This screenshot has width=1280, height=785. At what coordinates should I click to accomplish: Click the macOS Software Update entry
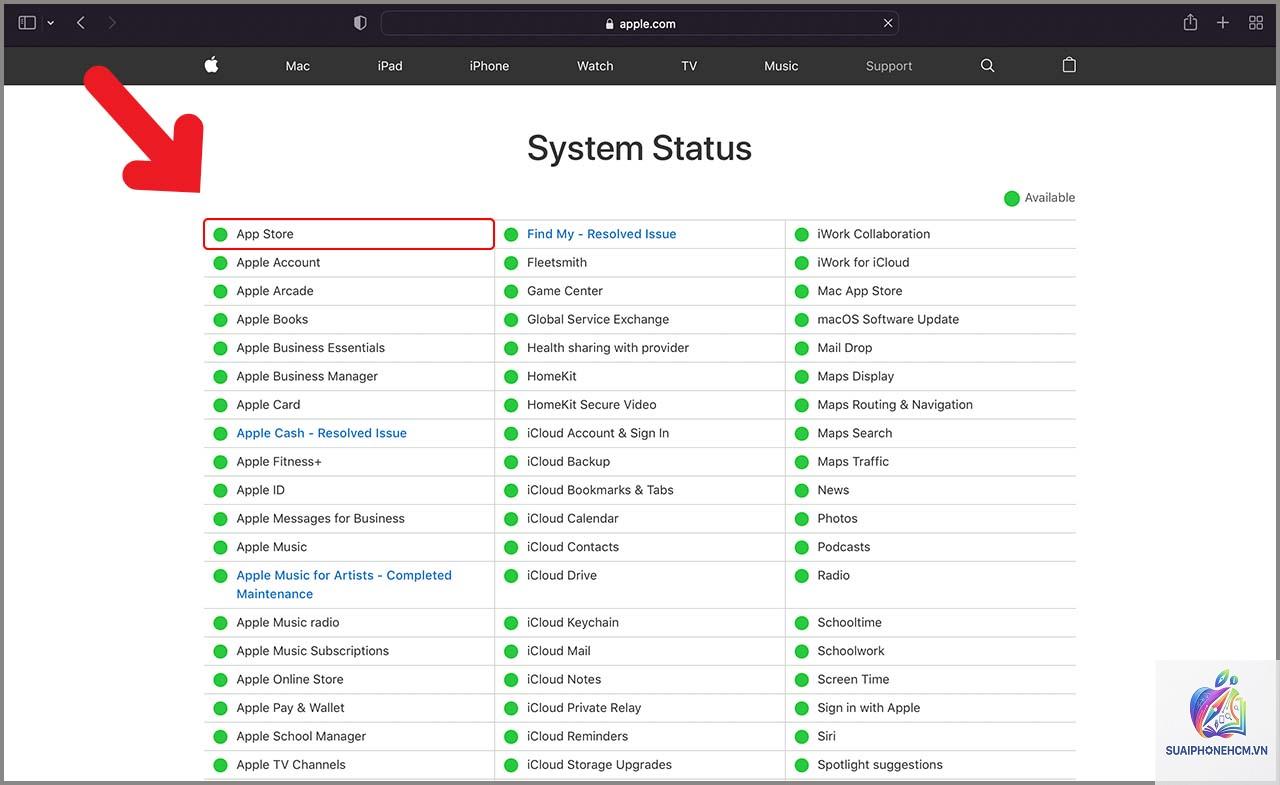(x=888, y=319)
